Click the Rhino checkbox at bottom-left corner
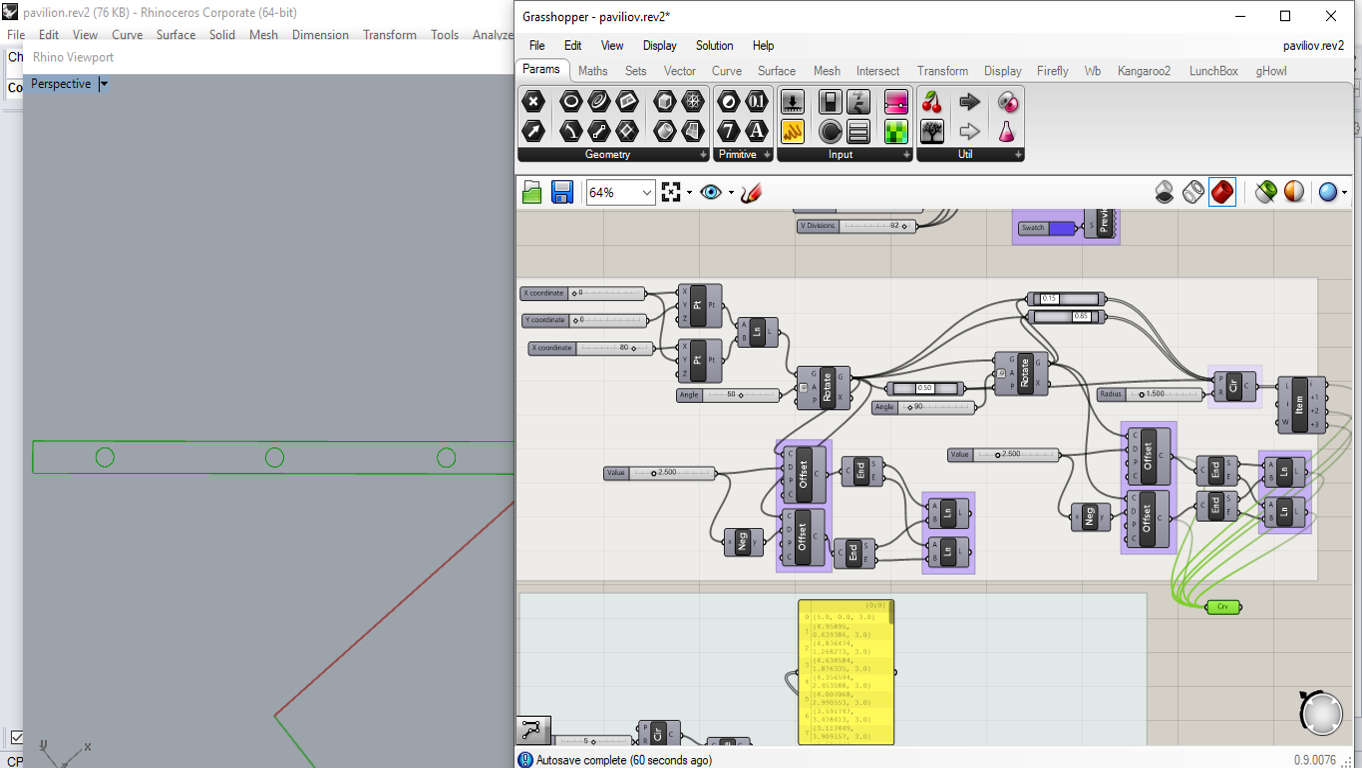Screen dimensions: 1362x768 (x=16, y=738)
